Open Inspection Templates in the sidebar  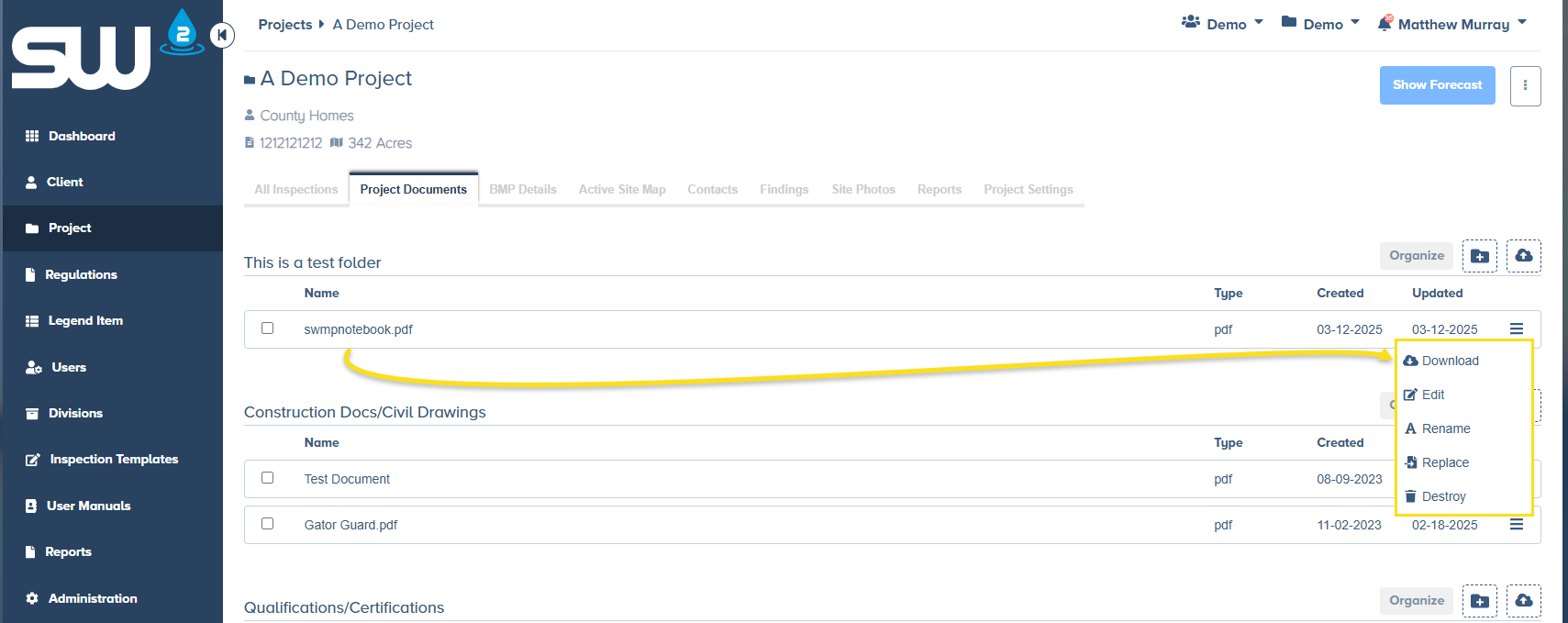[114, 459]
